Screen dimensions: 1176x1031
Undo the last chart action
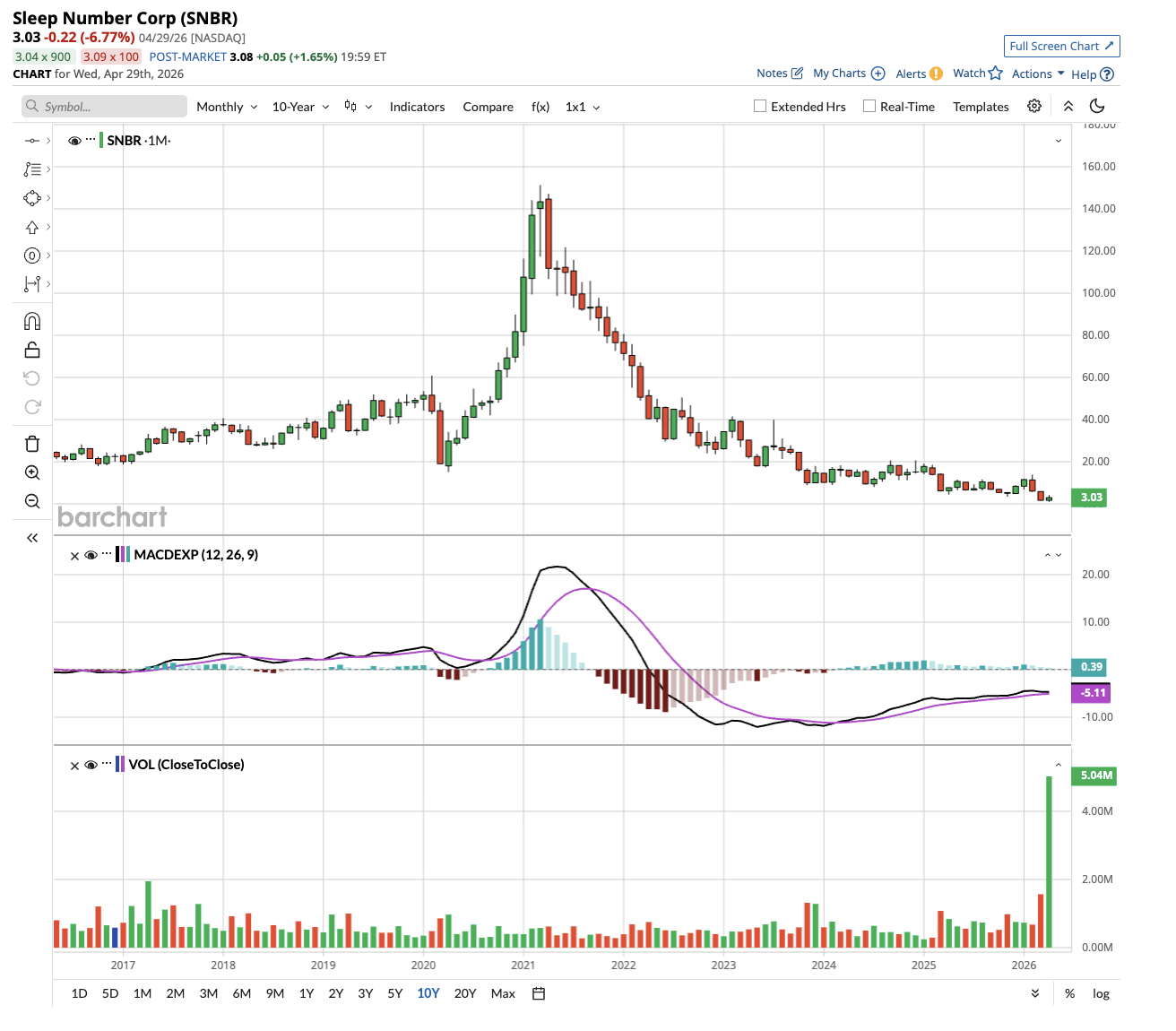[32, 378]
